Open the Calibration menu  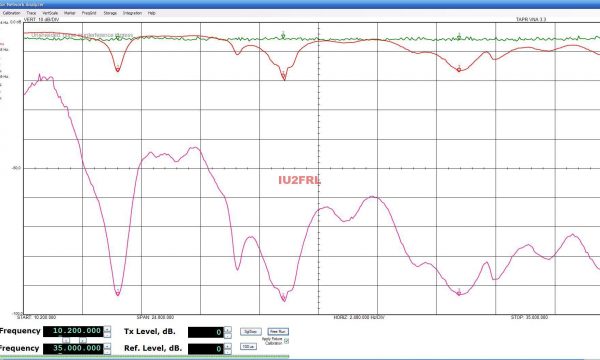coord(11,13)
